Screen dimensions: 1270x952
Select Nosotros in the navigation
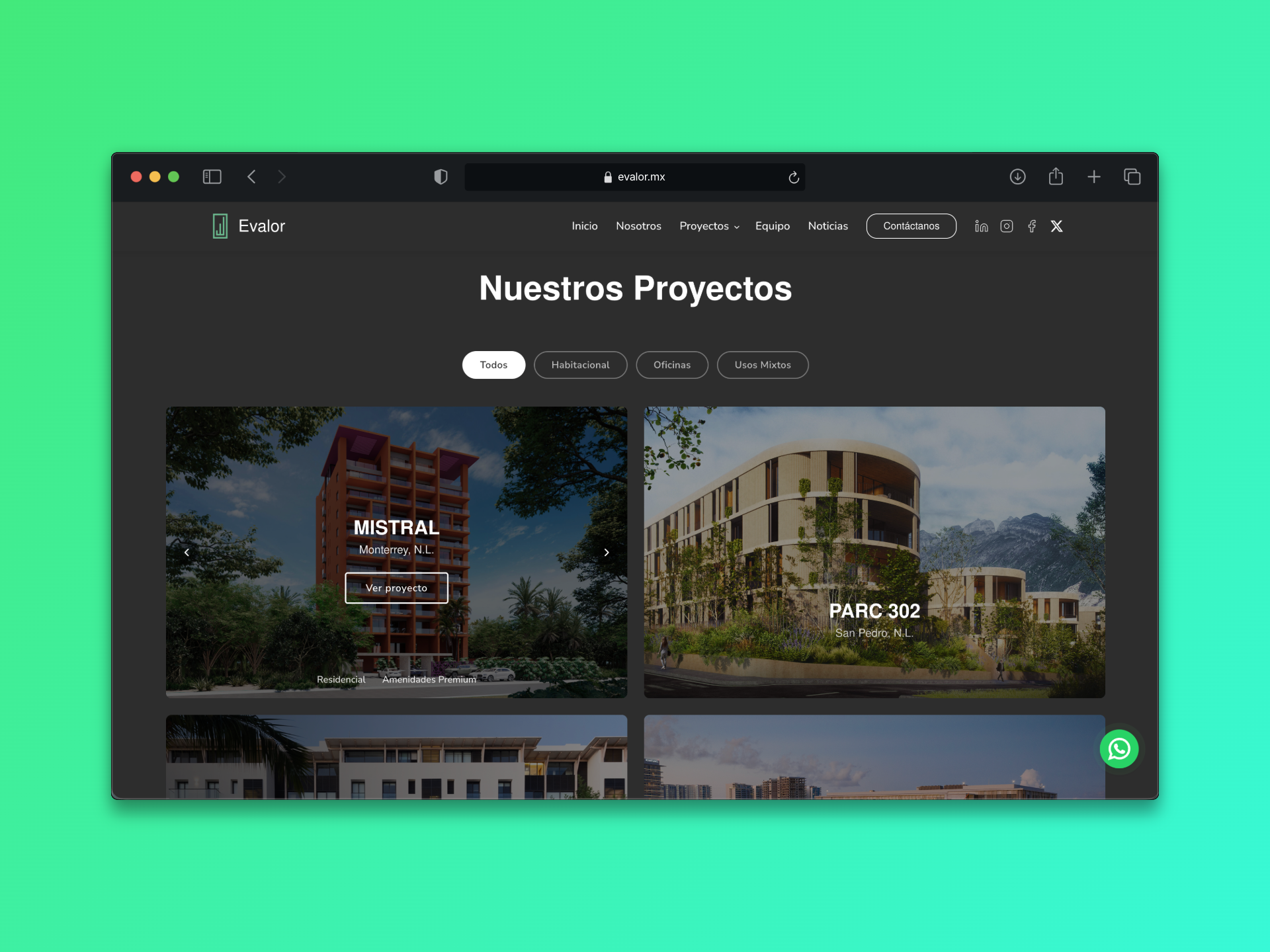pos(638,225)
